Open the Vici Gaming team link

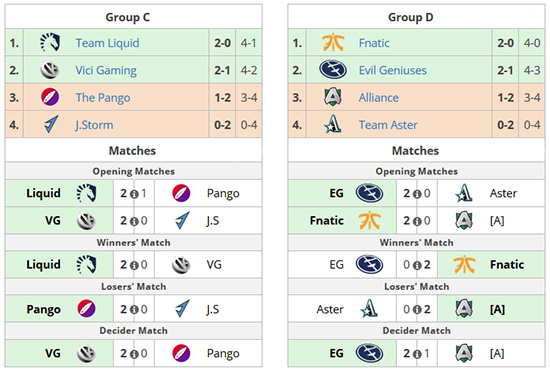pyautogui.click(x=106, y=70)
